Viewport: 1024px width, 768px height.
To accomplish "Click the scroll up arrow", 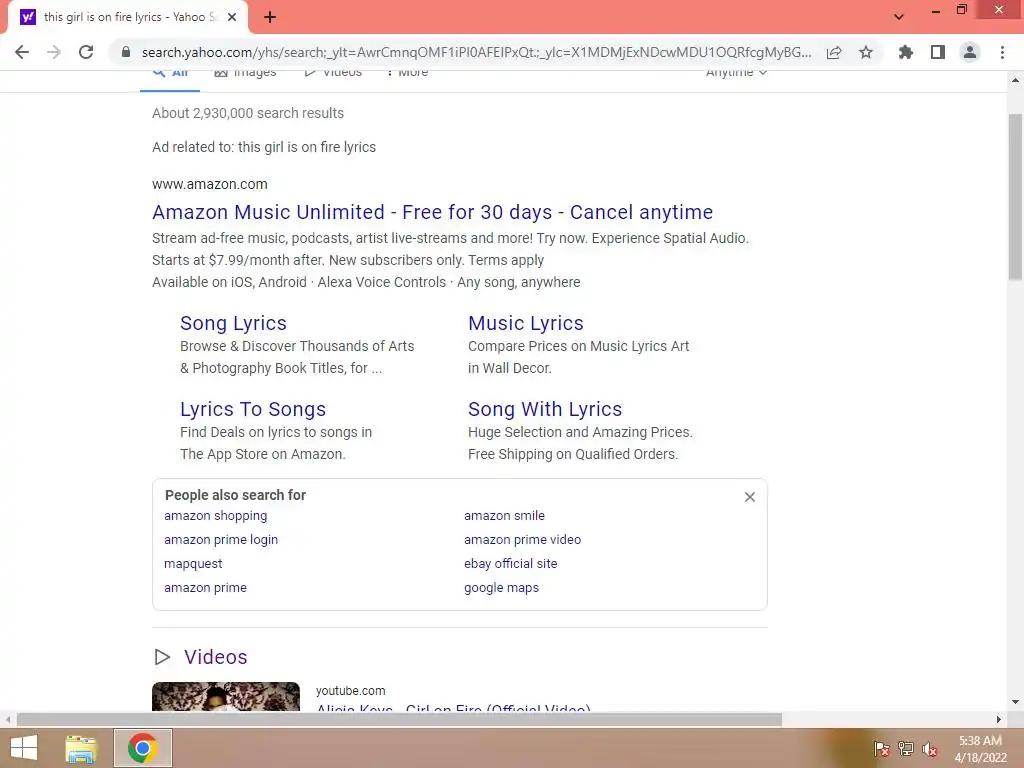I will pyautogui.click(x=1015, y=80).
